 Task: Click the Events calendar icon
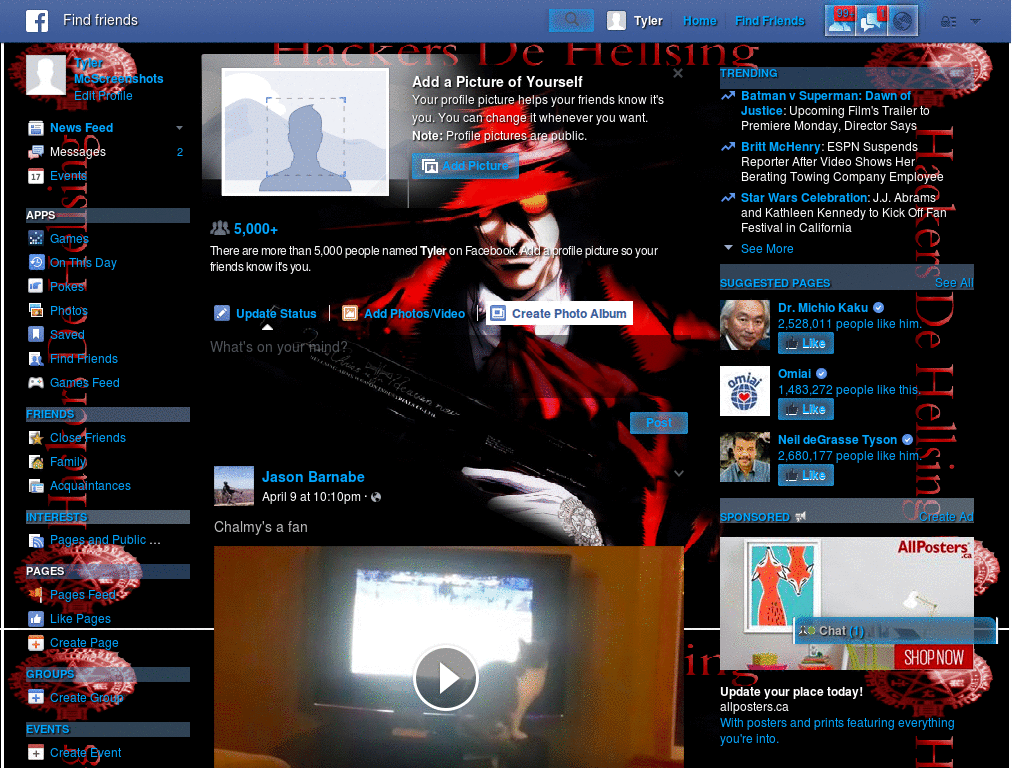[x=36, y=176]
